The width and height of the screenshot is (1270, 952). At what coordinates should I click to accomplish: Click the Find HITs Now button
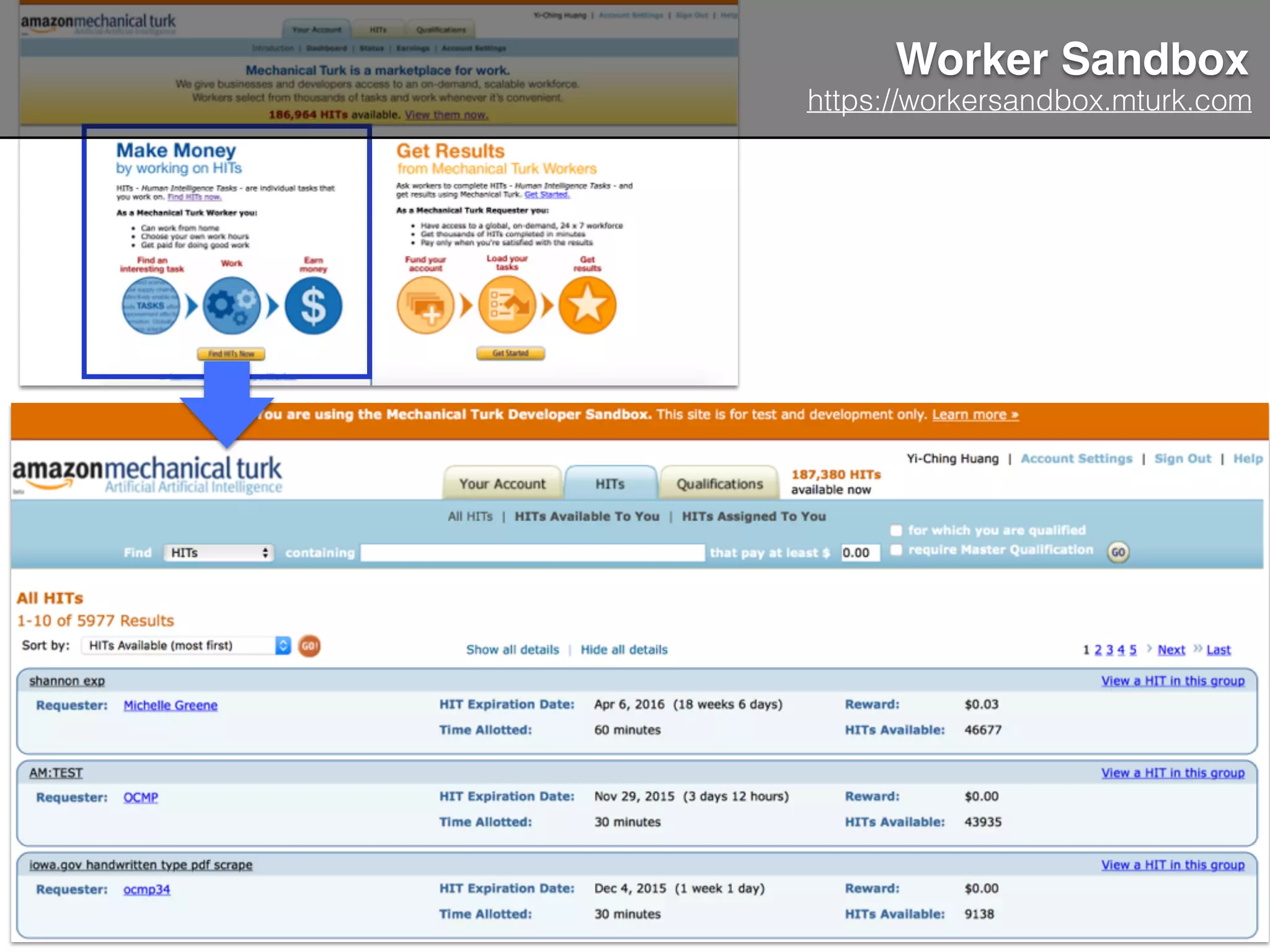[231, 354]
